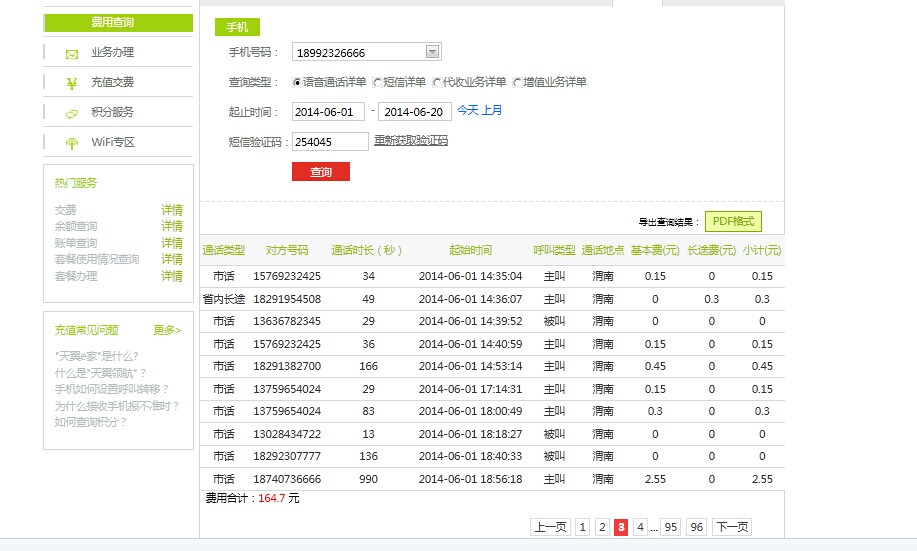Select the 语音通话详单 radio button
The width and height of the screenshot is (917, 551).
(x=297, y=82)
